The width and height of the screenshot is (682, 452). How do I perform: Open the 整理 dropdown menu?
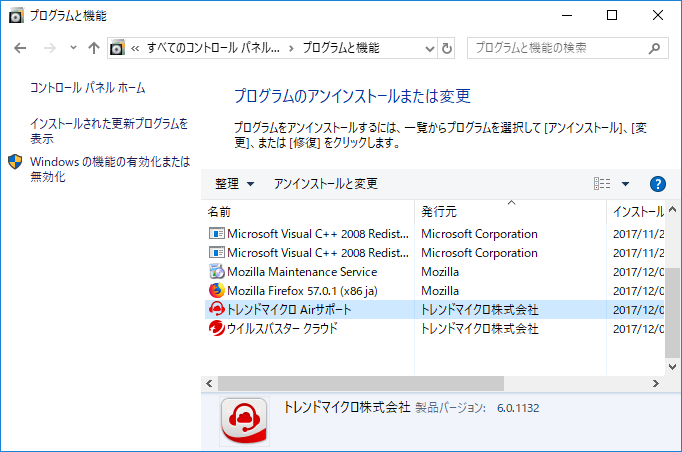(234, 184)
